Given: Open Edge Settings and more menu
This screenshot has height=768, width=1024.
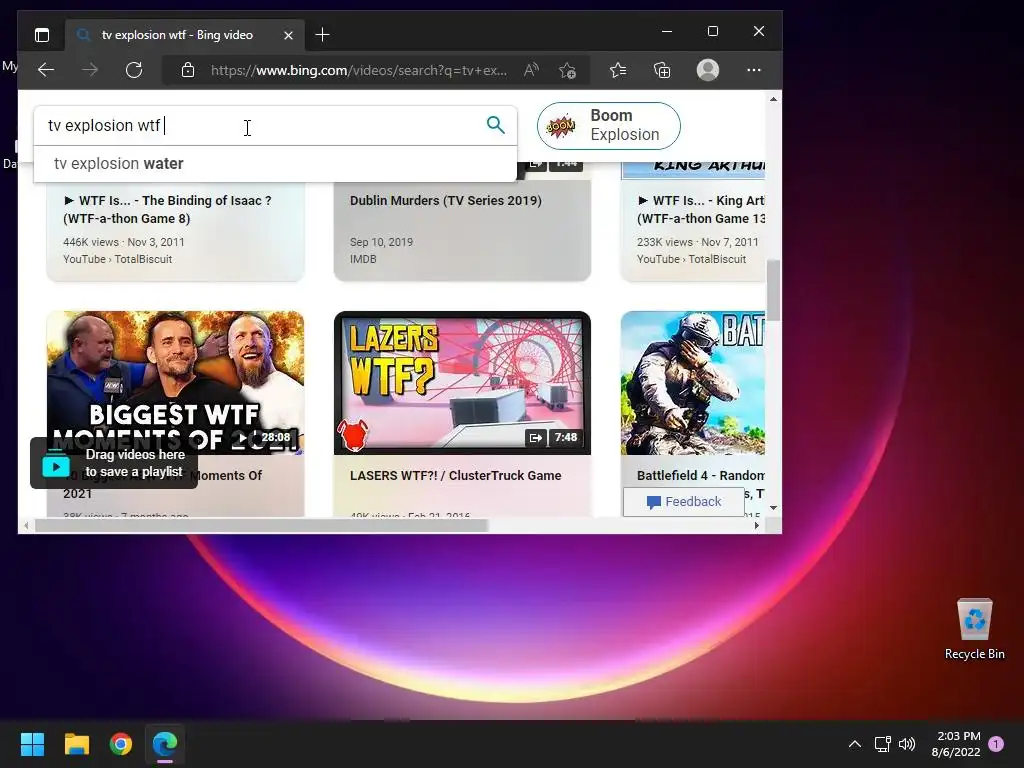Looking at the screenshot, I should (754, 70).
